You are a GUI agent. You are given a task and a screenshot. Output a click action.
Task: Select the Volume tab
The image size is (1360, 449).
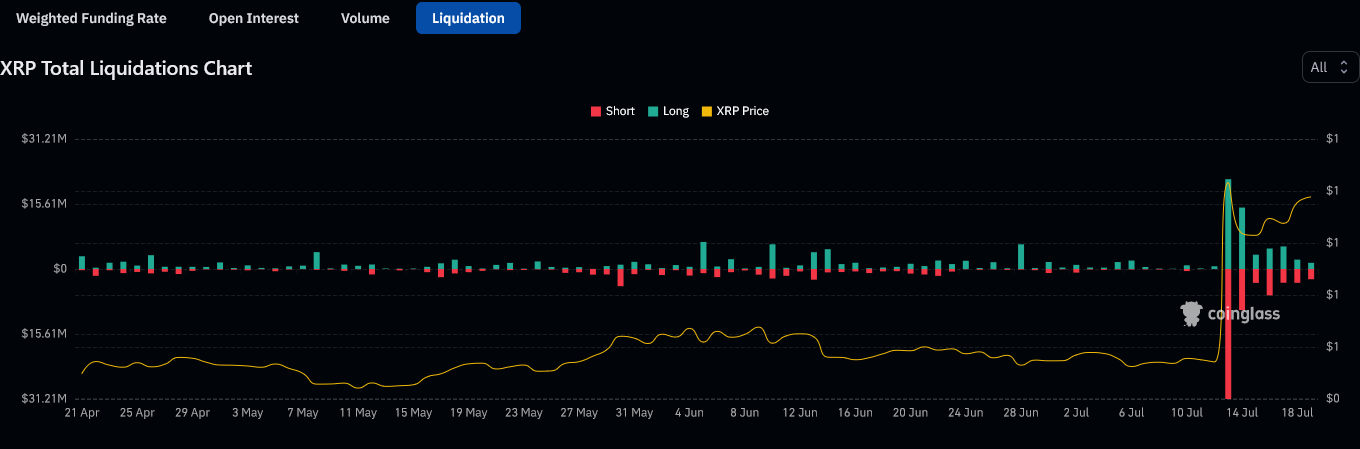coord(365,18)
